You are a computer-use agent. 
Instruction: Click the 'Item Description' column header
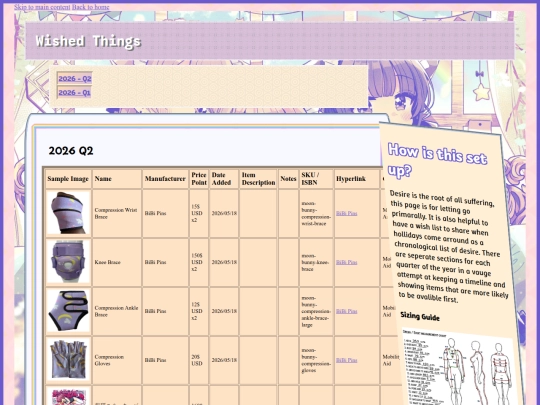(x=258, y=179)
